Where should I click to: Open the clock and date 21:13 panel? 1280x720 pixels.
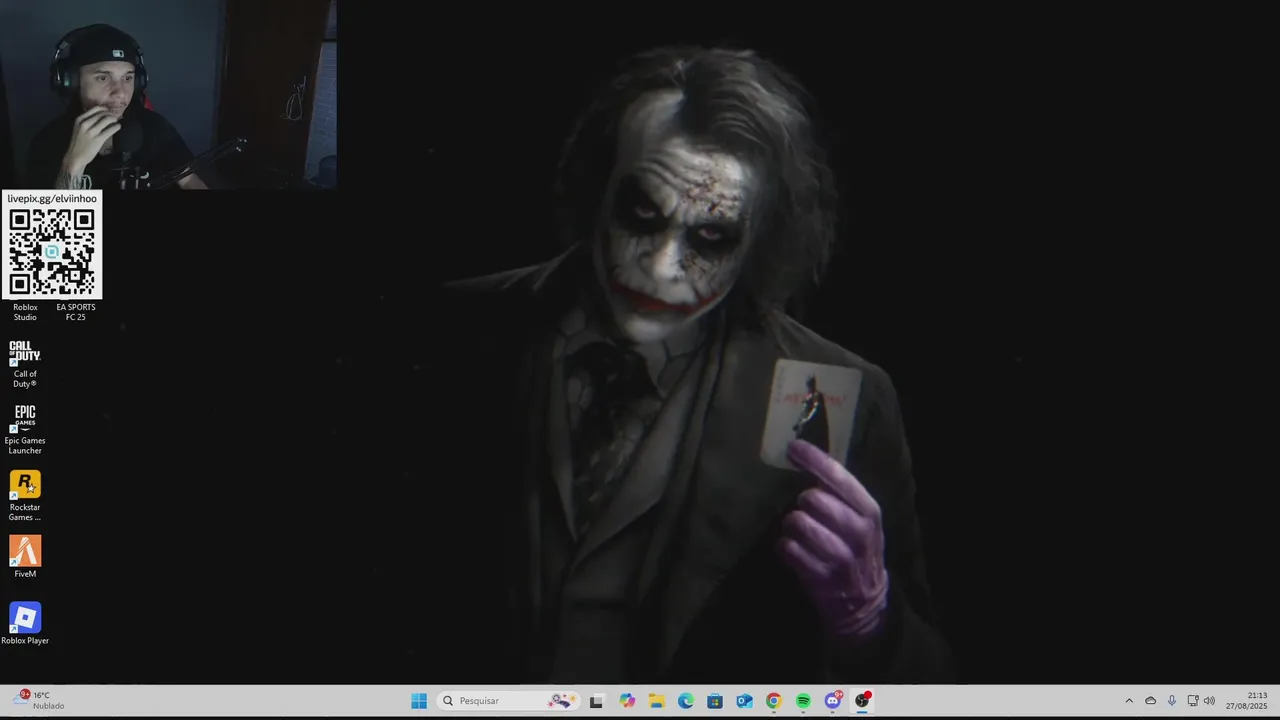1246,700
